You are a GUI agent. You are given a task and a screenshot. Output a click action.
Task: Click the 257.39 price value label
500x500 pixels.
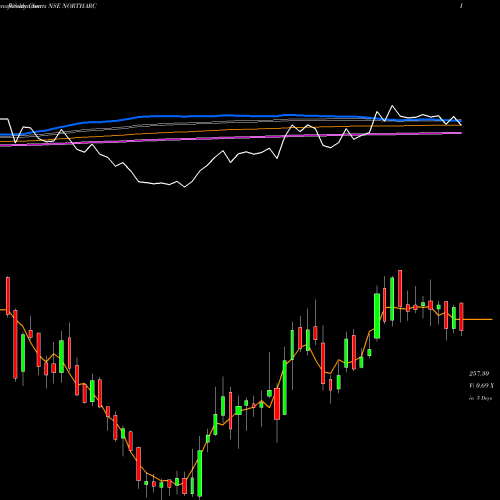(479, 374)
